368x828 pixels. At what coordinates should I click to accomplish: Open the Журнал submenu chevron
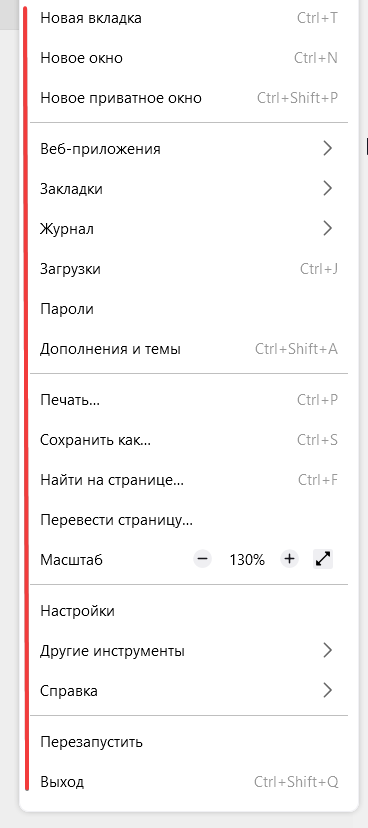[x=327, y=229]
